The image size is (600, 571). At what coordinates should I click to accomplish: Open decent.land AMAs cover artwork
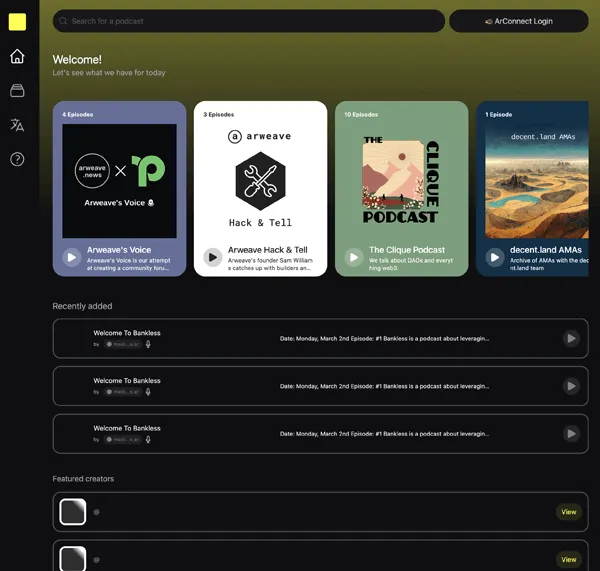[537, 181]
